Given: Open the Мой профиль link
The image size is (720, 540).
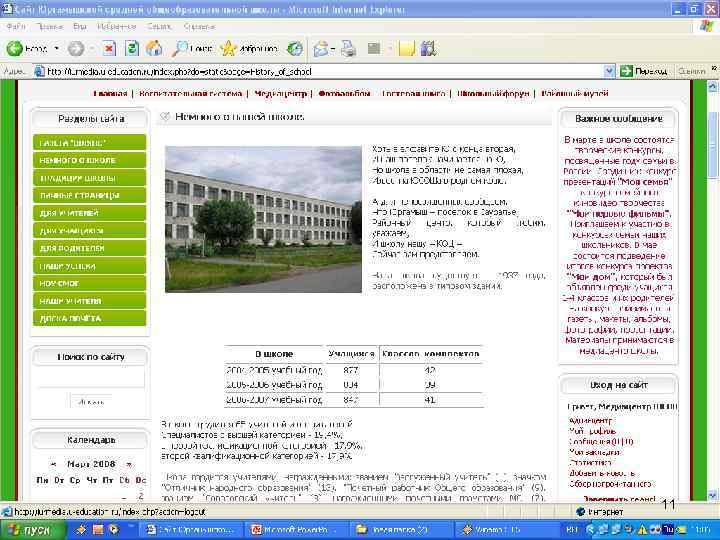Looking at the screenshot, I should tap(592, 431).
